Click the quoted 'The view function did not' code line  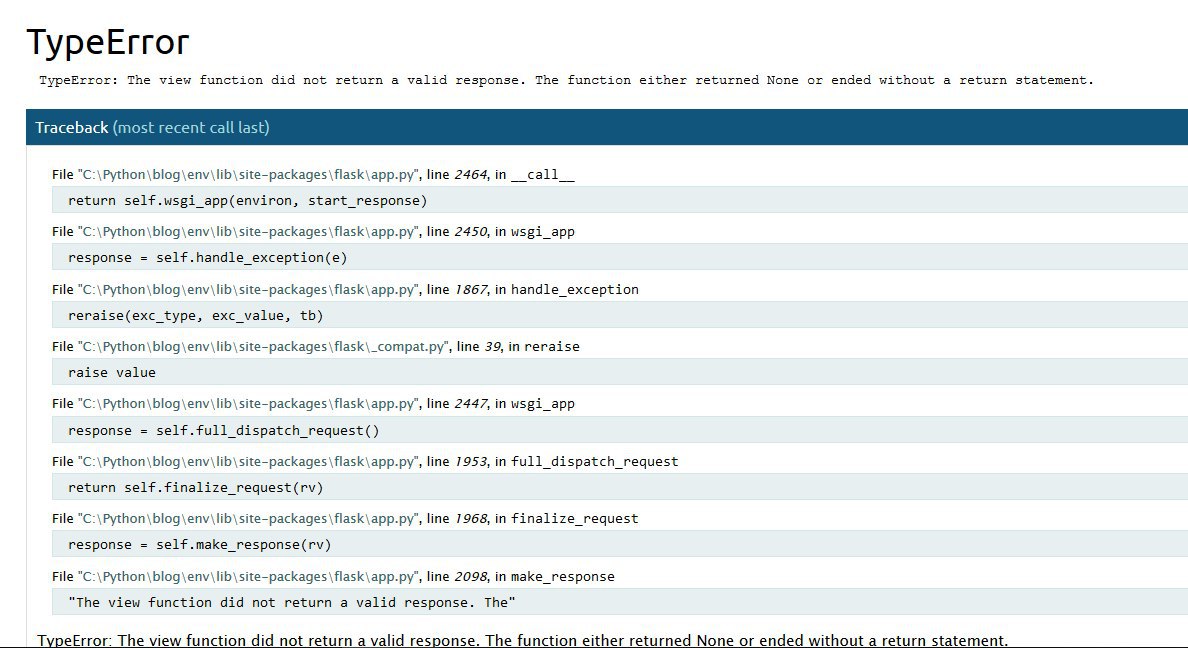(291, 602)
